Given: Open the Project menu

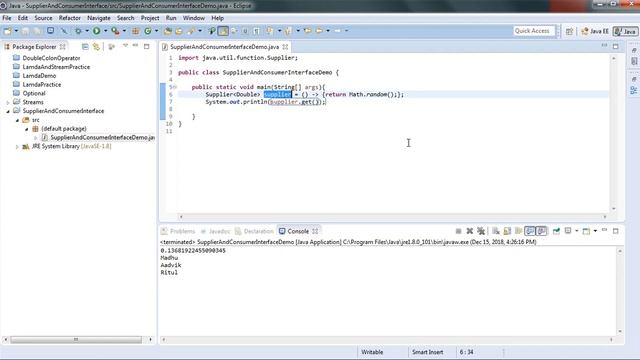Looking at the screenshot, I should pyautogui.click(x=150, y=18).
